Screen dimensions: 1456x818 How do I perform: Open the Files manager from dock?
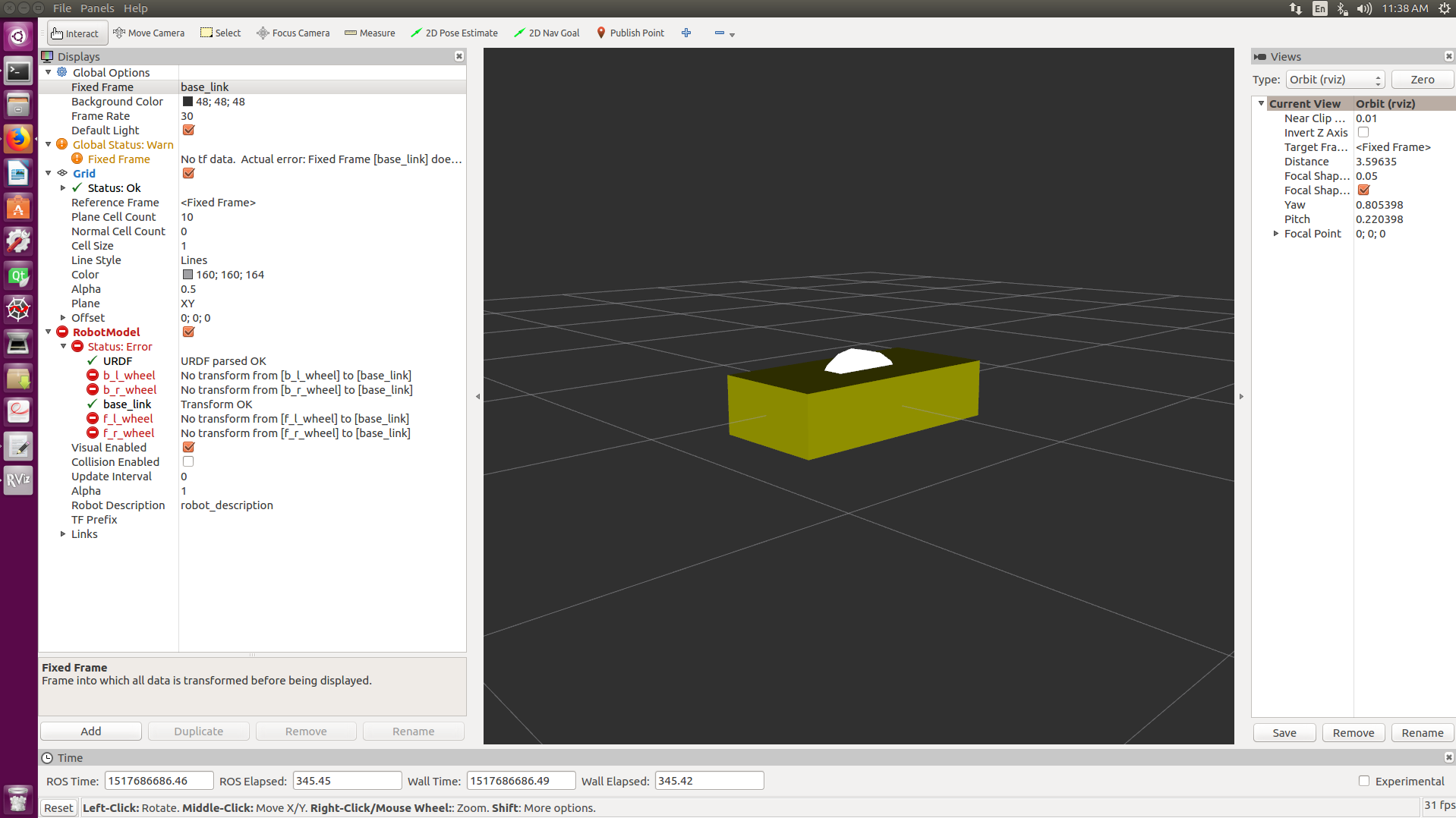(18, 105)
